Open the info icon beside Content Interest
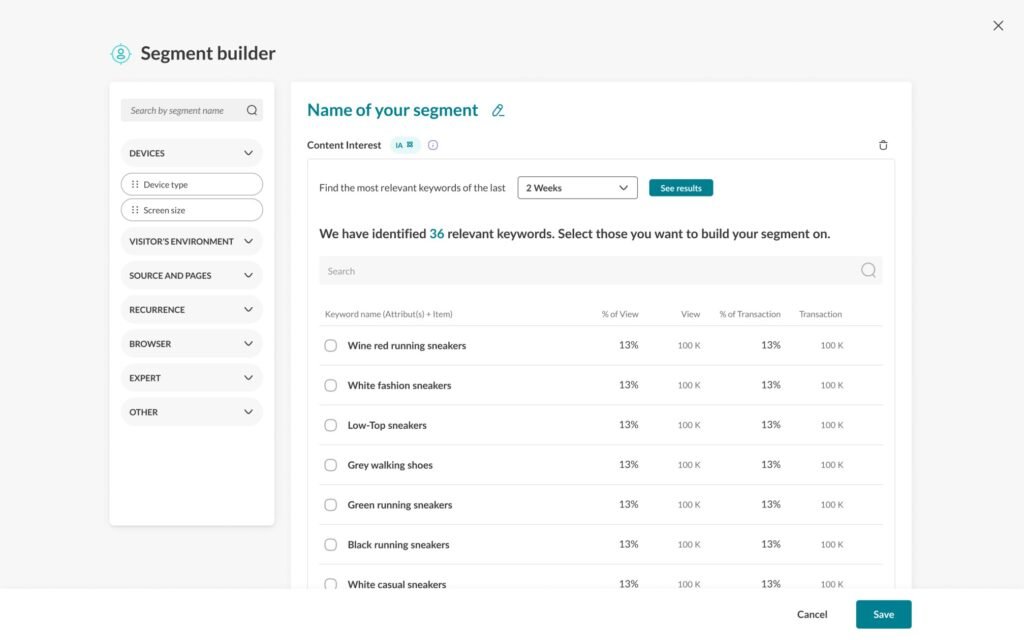This screenshot has height=640, width=1024. point(433,145)
